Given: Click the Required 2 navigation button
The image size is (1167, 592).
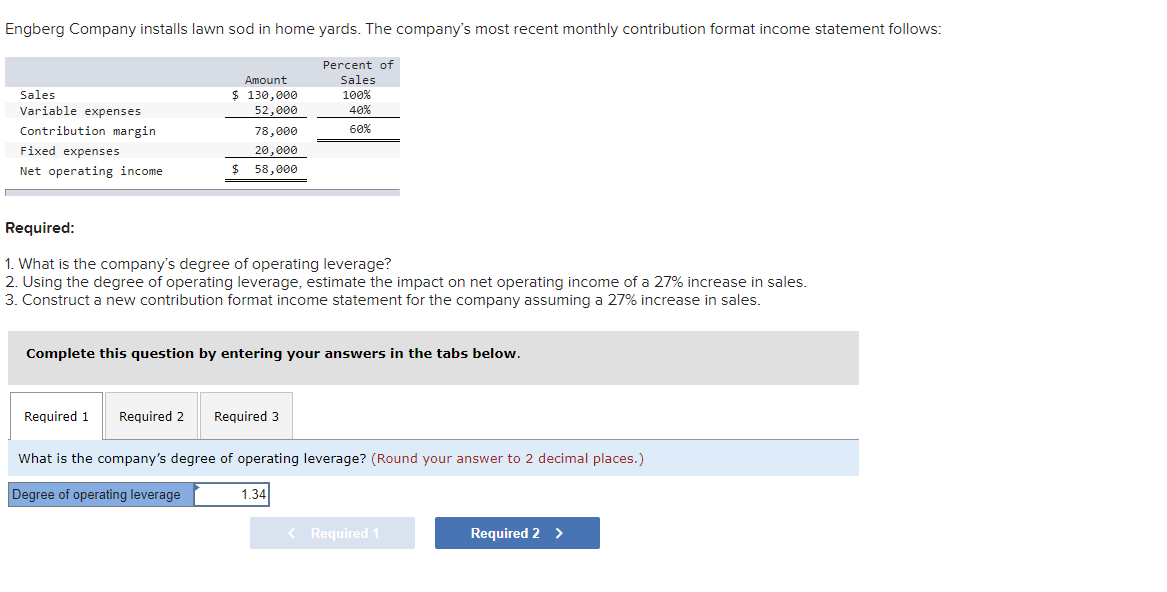Looking at the screenshot, I should point(517,532).
